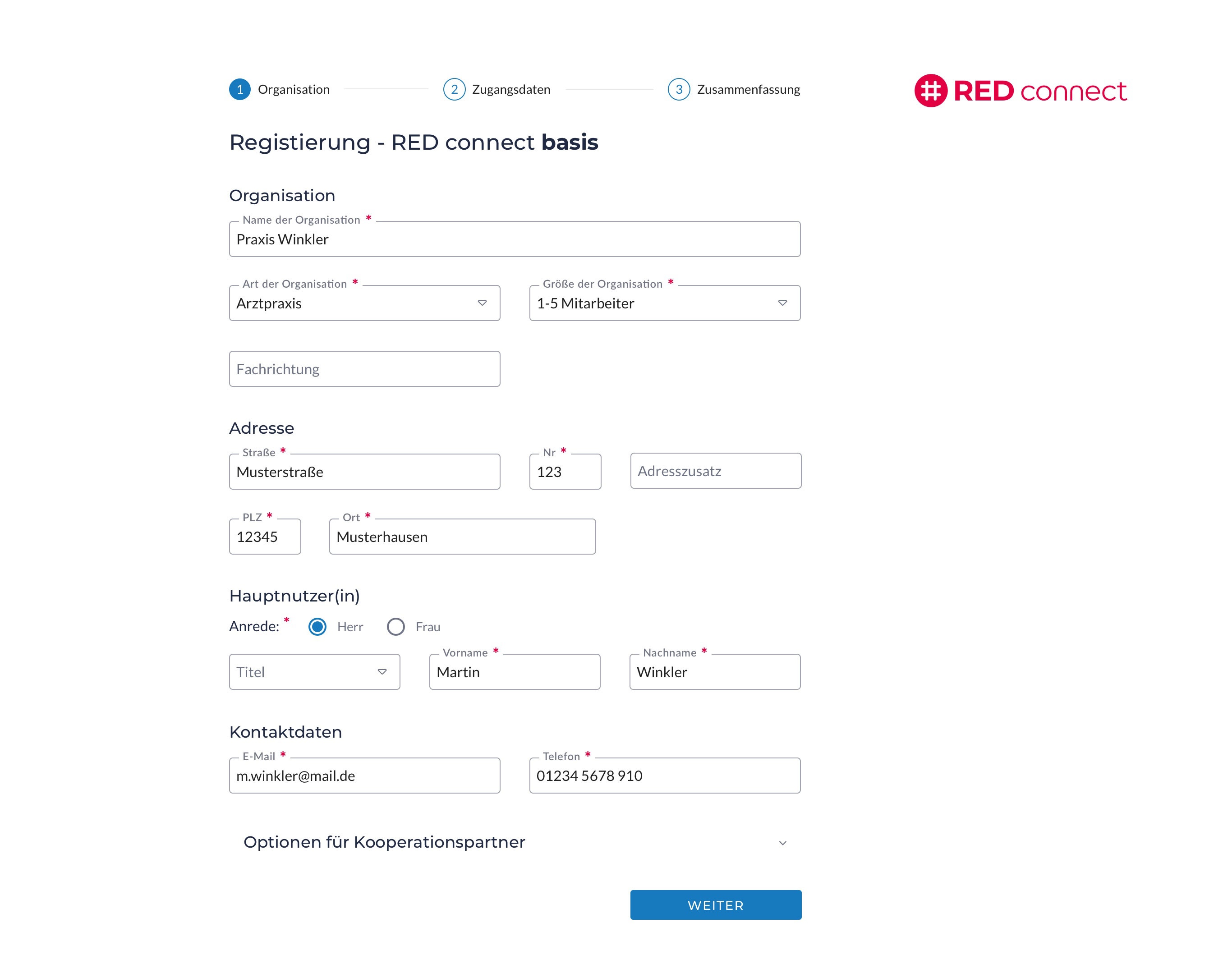
Task: Click the Telefon input field
Action: pyautogui.click(x=664, y=776)
